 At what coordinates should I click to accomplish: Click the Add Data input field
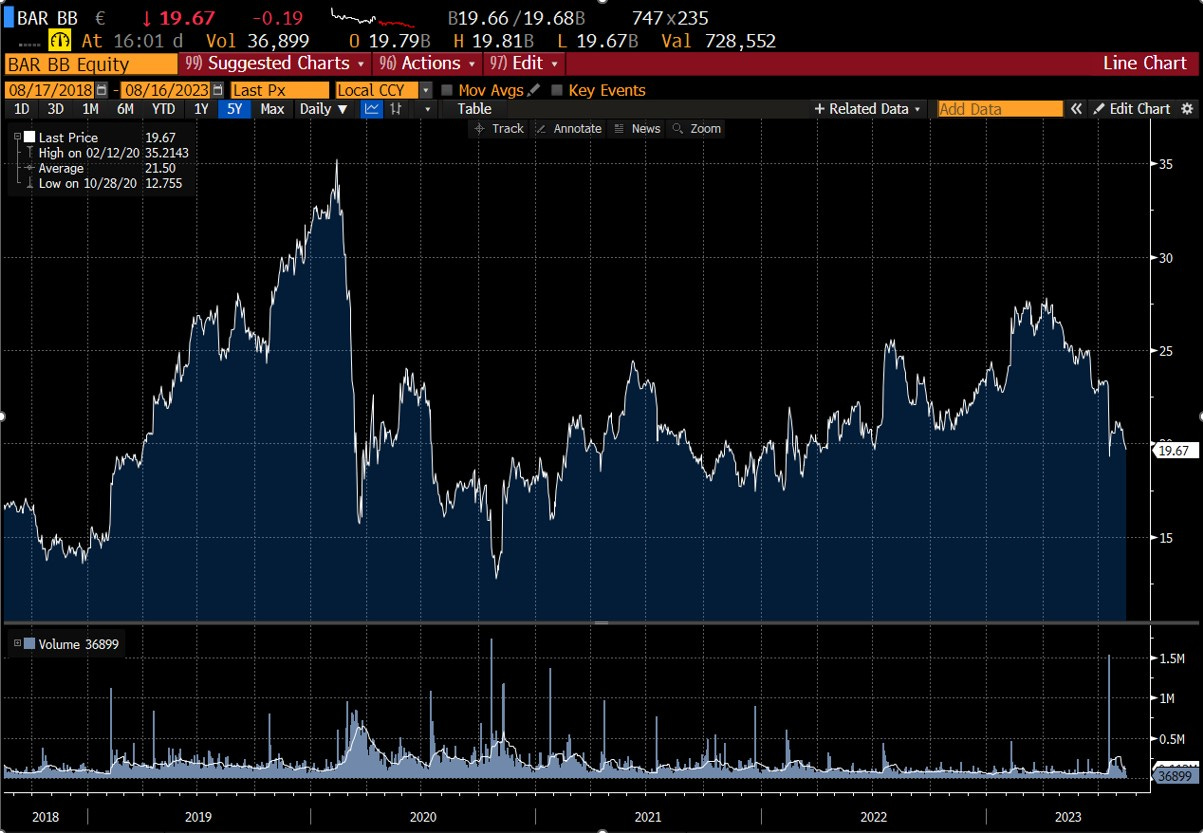[1000, 109]
